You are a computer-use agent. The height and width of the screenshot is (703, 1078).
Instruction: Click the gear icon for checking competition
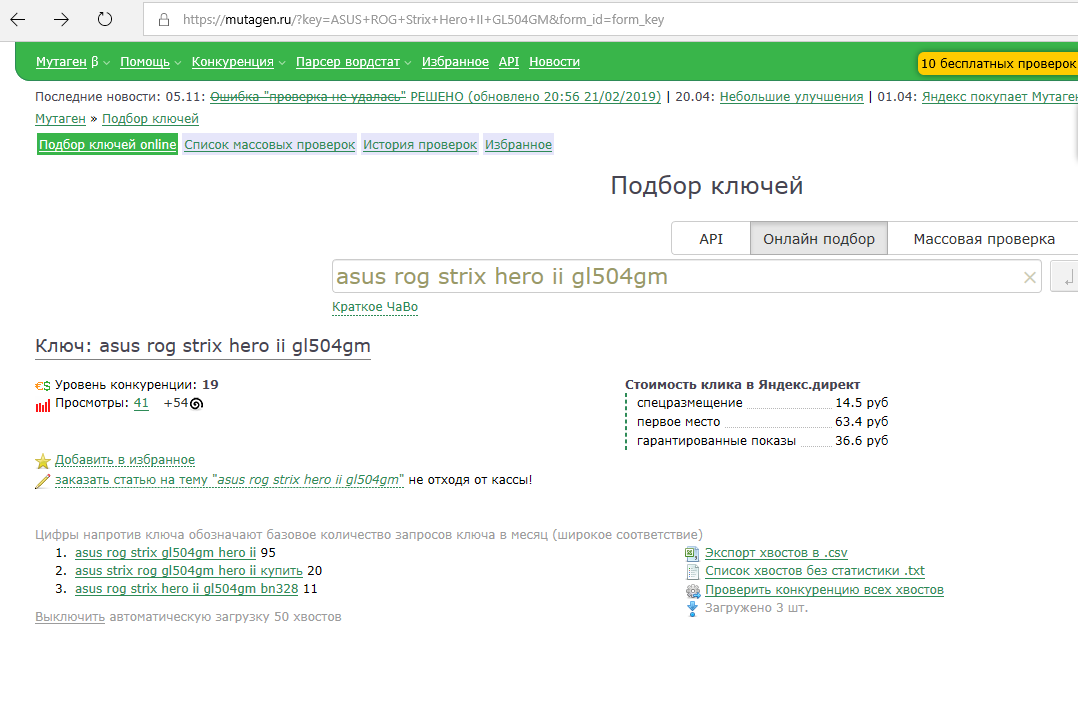(x=692, y=590)
